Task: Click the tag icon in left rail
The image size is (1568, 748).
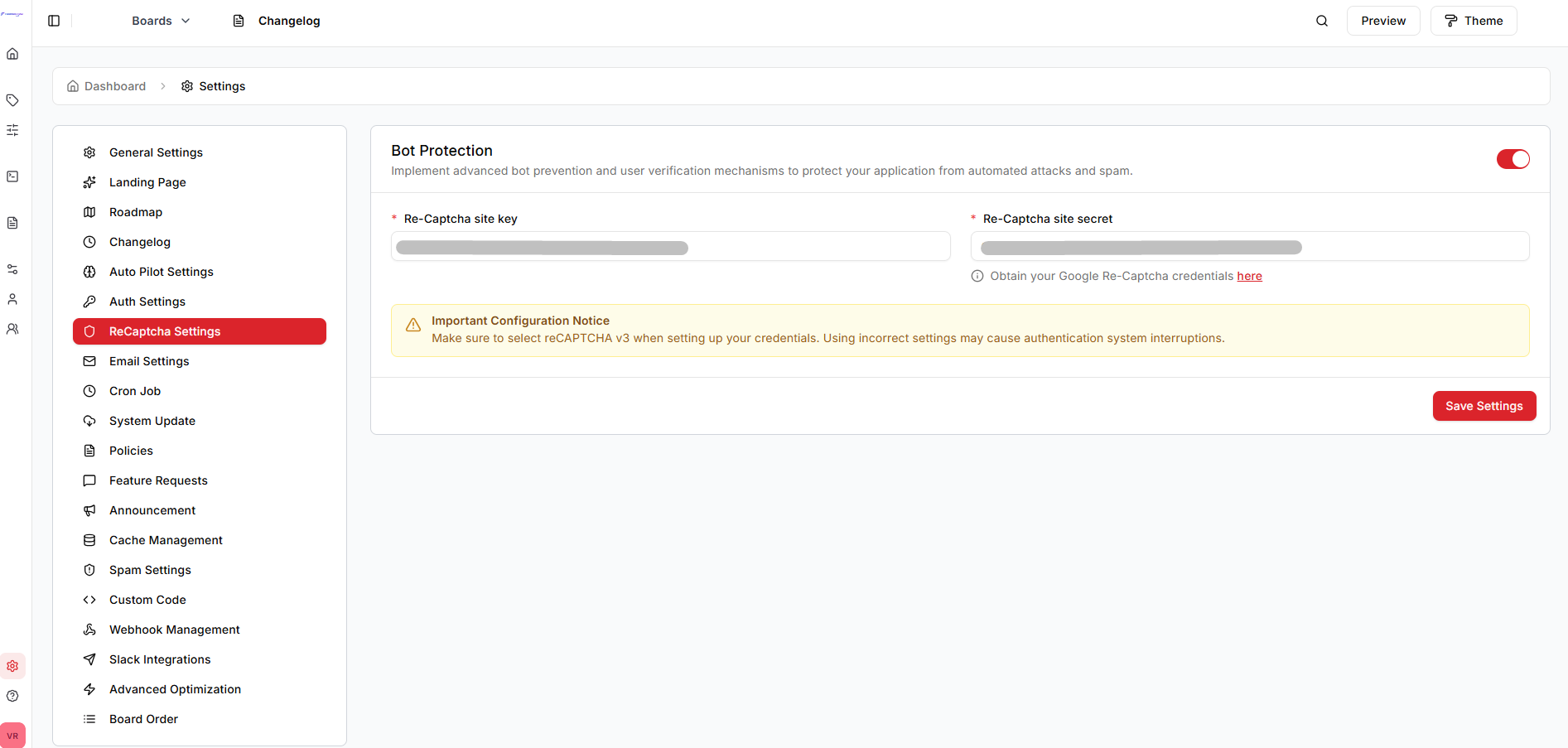Action: pyautogui.click(x=12, y=100)
